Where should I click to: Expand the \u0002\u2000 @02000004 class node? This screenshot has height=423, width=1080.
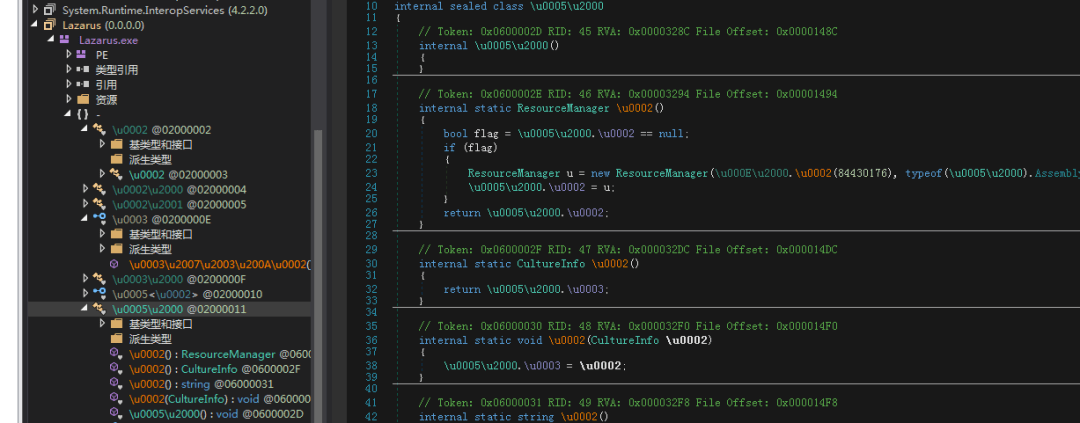click(85, 189)
